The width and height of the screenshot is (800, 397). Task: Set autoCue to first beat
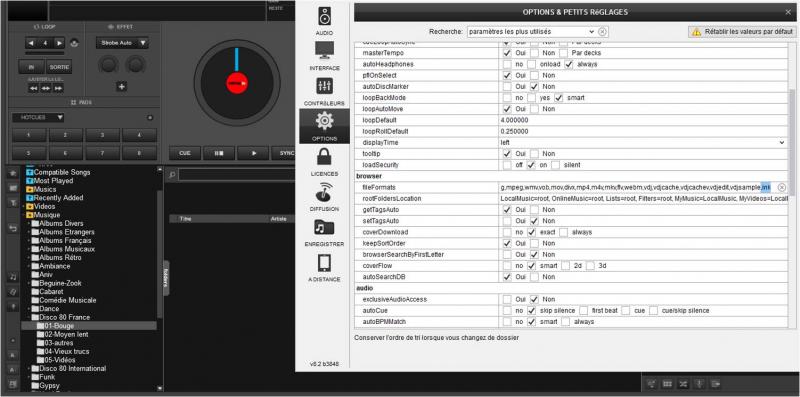click(x=584, y=310)
